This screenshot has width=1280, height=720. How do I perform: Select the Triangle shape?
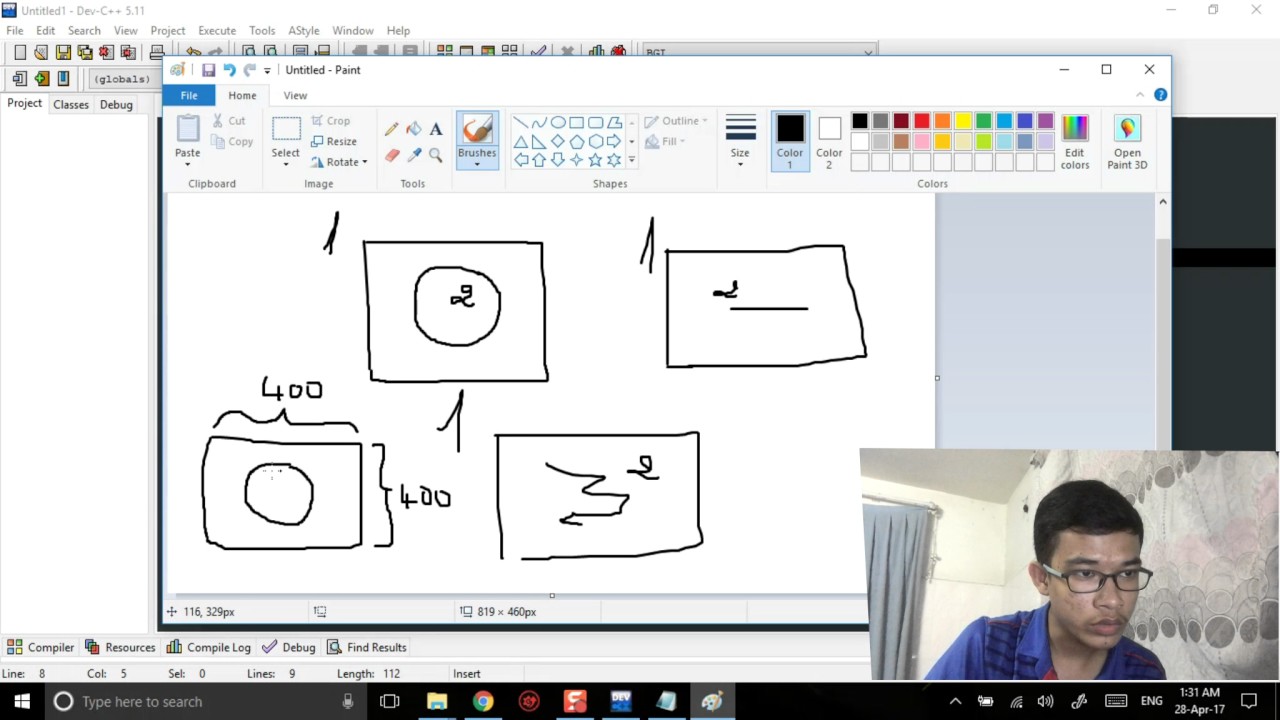click(x=521, y=142)
